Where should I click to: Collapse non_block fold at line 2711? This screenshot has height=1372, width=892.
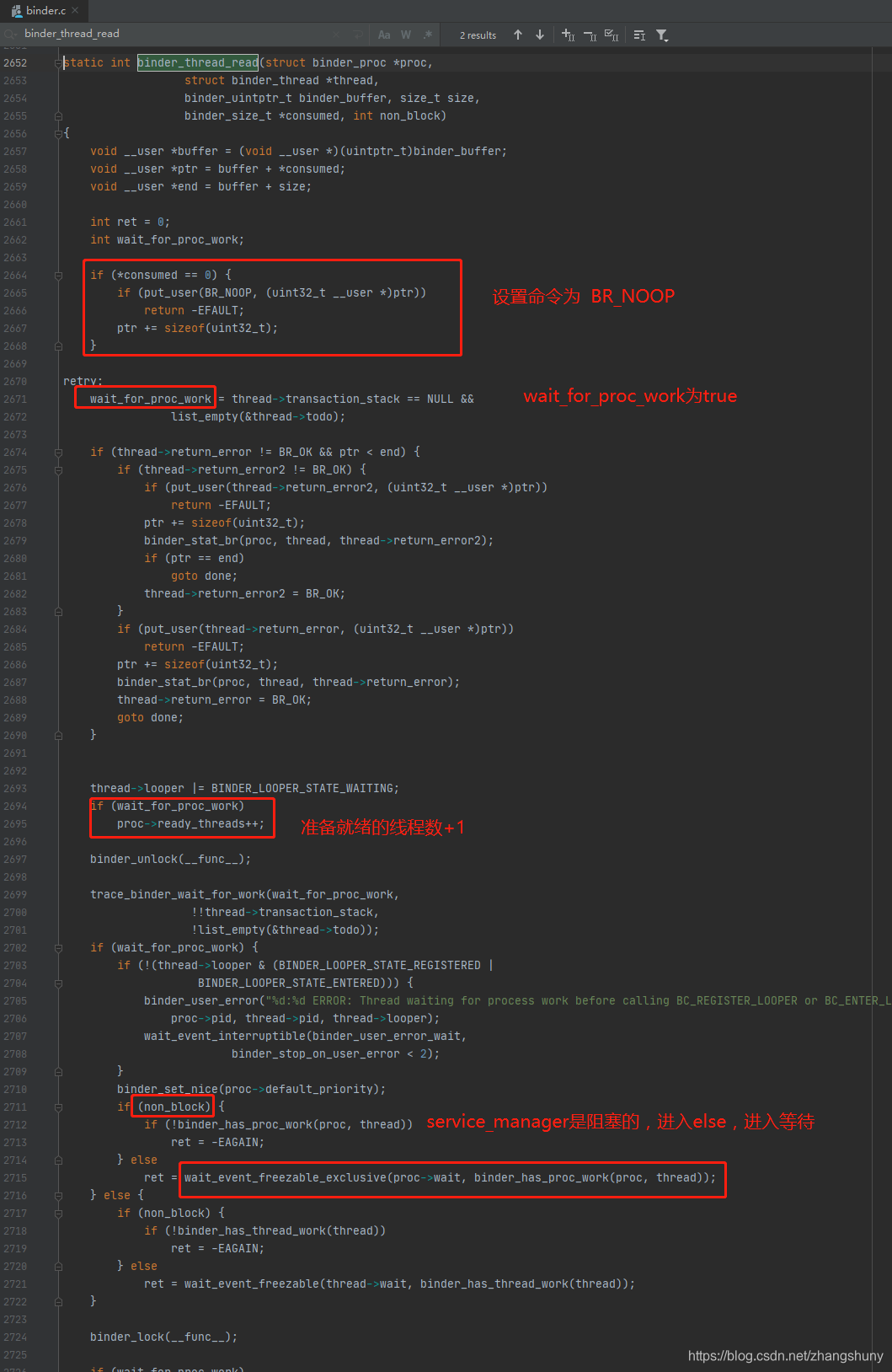click(x=58, y=1107)
